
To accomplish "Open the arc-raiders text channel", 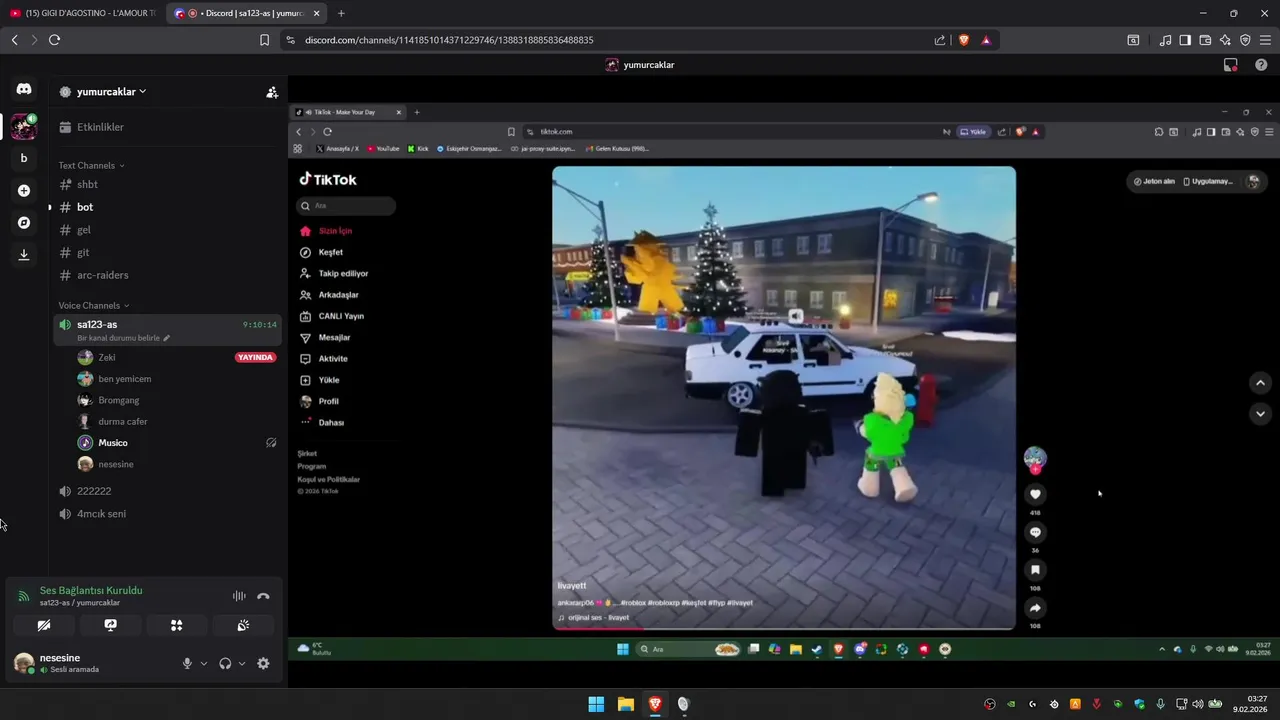I will 166,275.
